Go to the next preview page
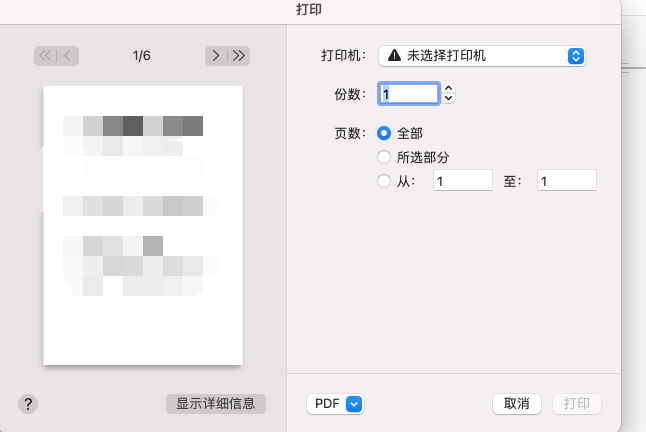The image size is (646, 432). coord(216,56)
